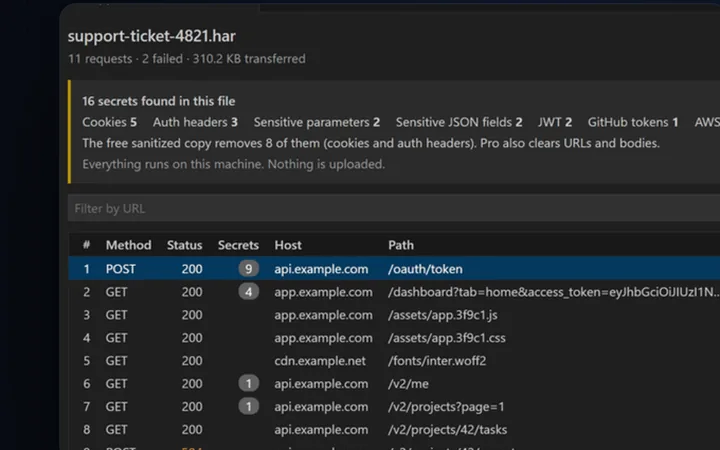Click the Auth headers 3 category
This screenshot has height=450, width=720.
pyautogui.click(x=195, y=122)
